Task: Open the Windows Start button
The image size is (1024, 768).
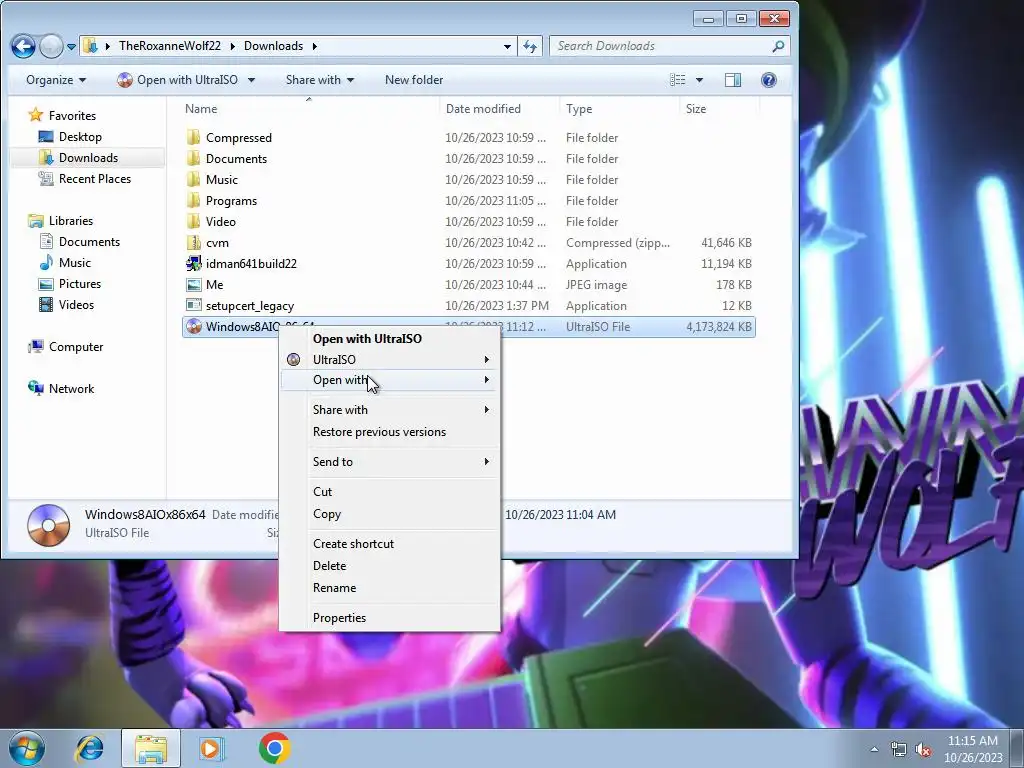Action: click(27, 748)
